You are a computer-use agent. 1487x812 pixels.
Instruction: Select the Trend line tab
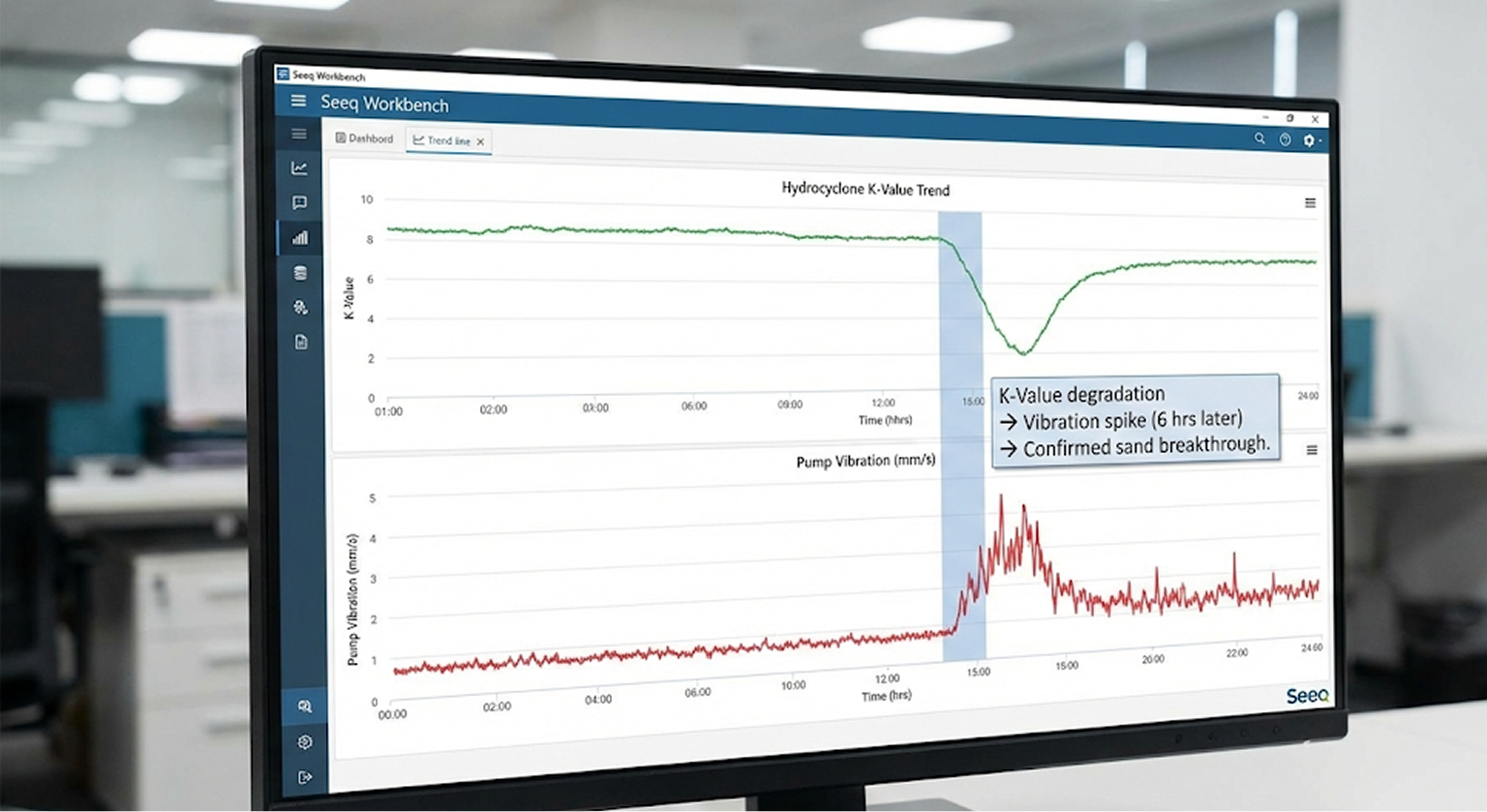click(442, 140)
